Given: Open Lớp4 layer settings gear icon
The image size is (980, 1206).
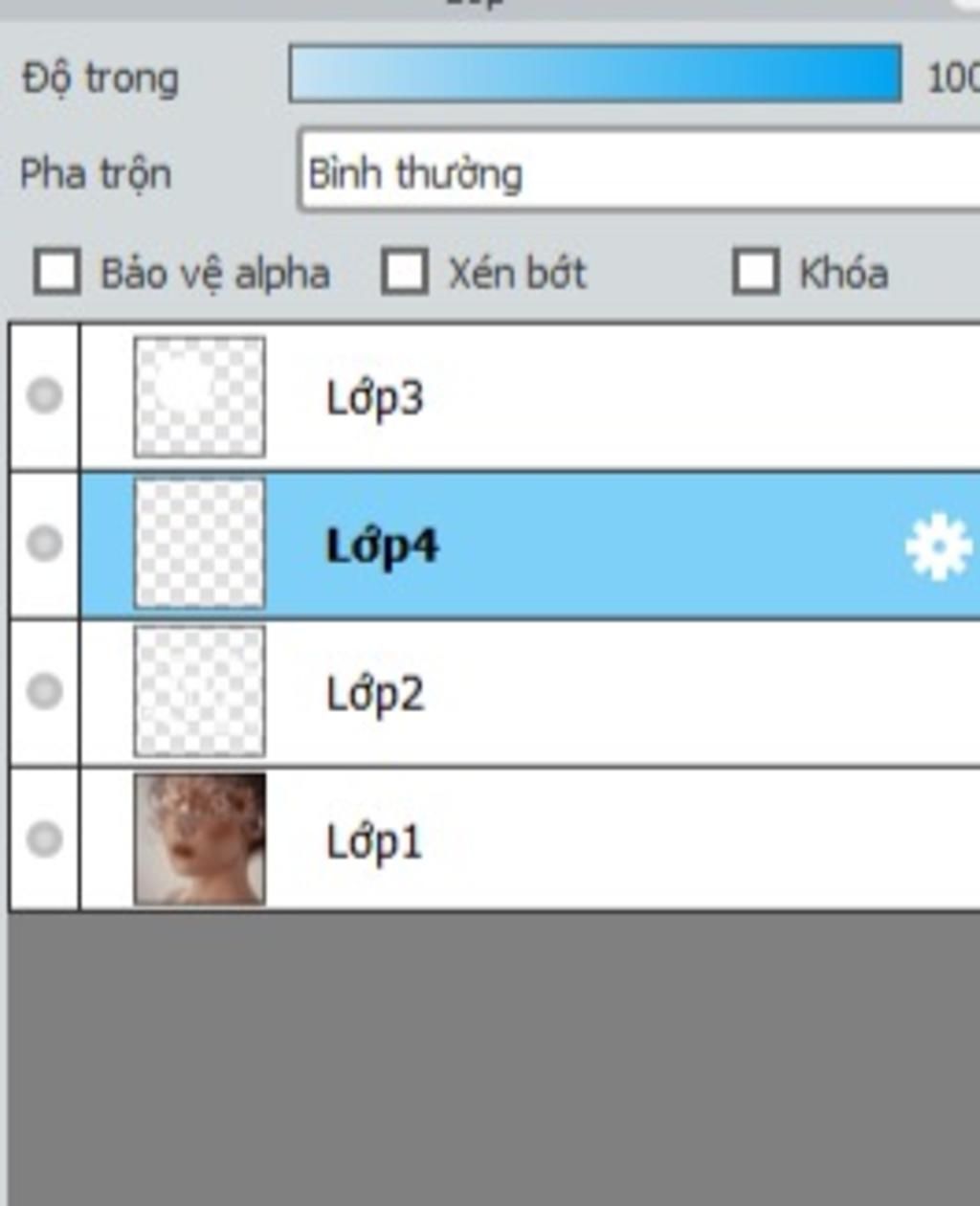Looking at the screenshot, I should [x=938, y=547].
